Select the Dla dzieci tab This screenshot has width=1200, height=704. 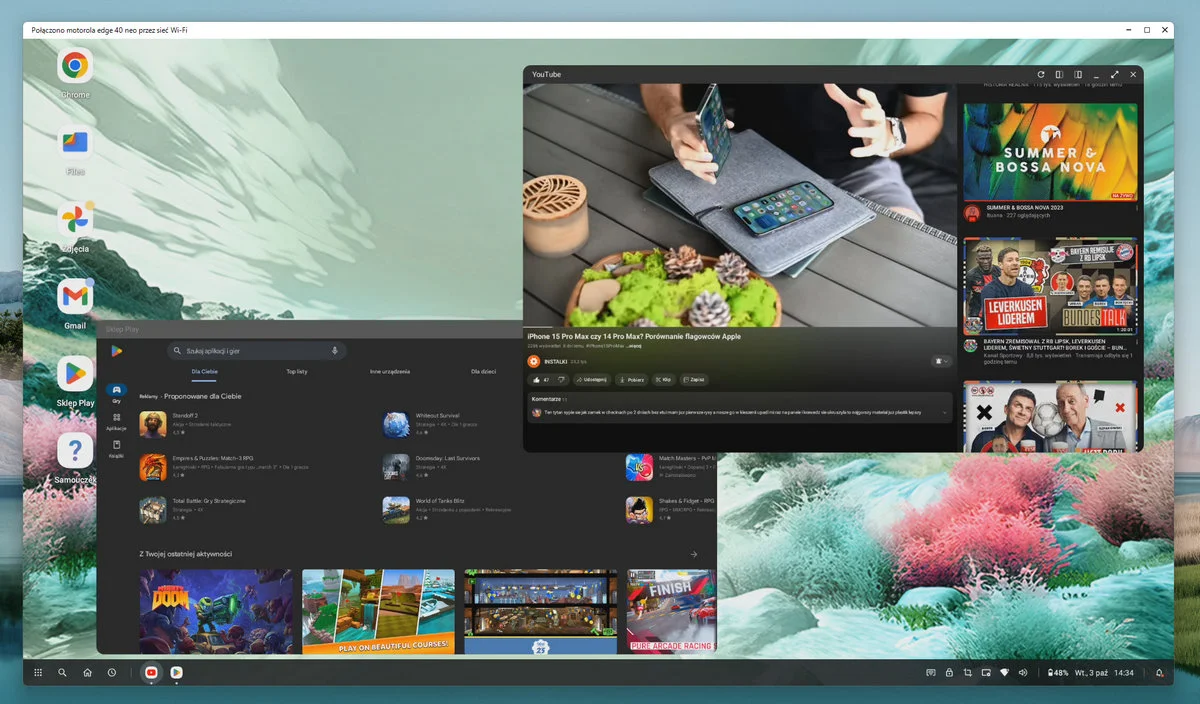483,371
